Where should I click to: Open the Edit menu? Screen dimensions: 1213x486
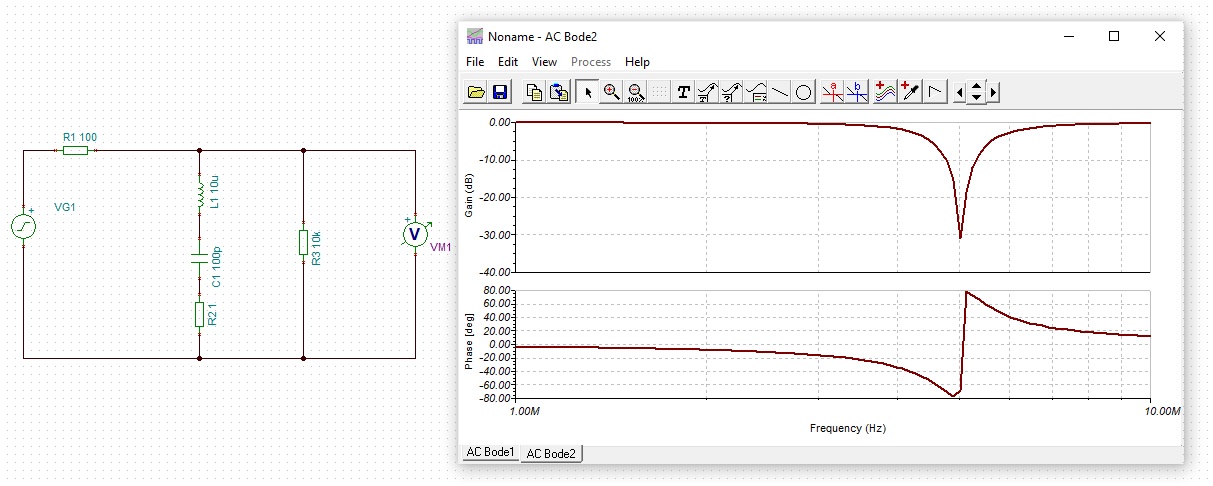click(x=508, y=62)
